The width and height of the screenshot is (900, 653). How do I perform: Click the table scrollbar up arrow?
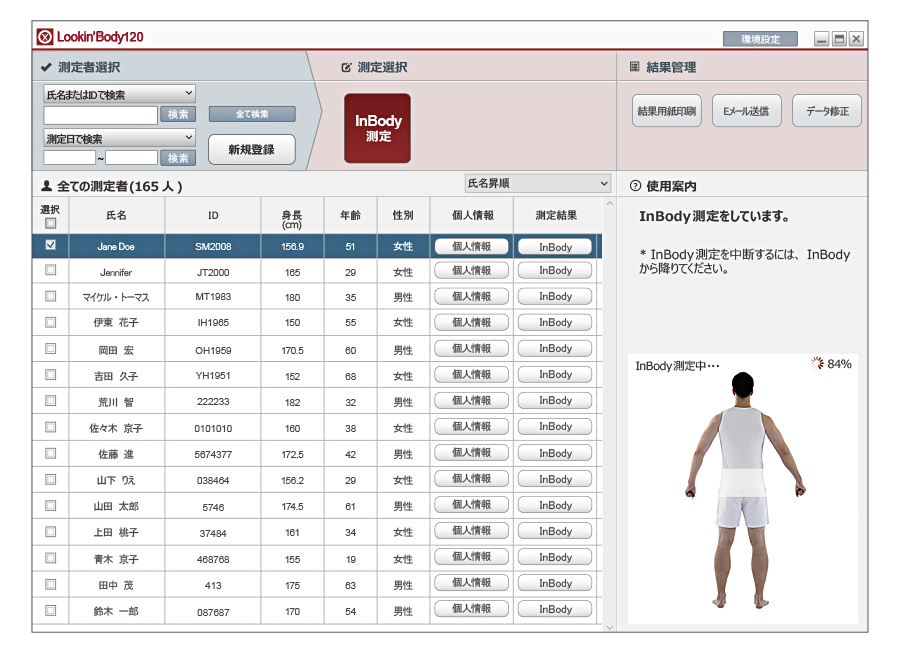click(x=610, y=204)
